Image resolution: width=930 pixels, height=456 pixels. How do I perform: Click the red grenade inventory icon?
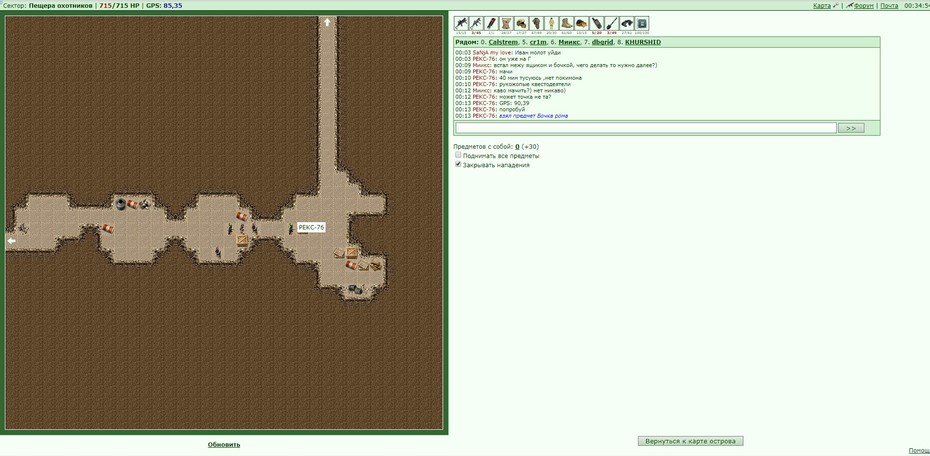tap(491, 24)
